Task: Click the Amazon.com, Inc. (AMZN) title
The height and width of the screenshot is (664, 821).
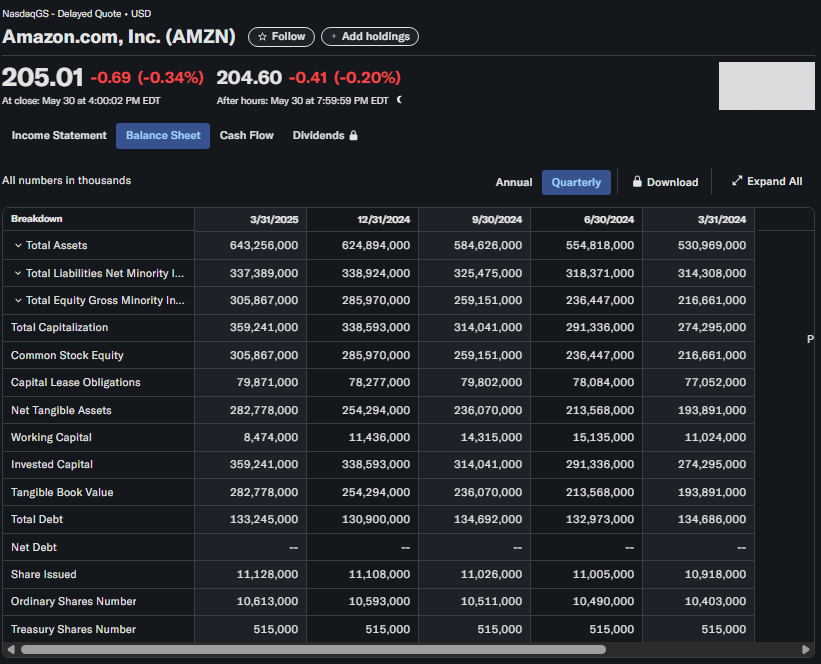Action: point(119,37)
